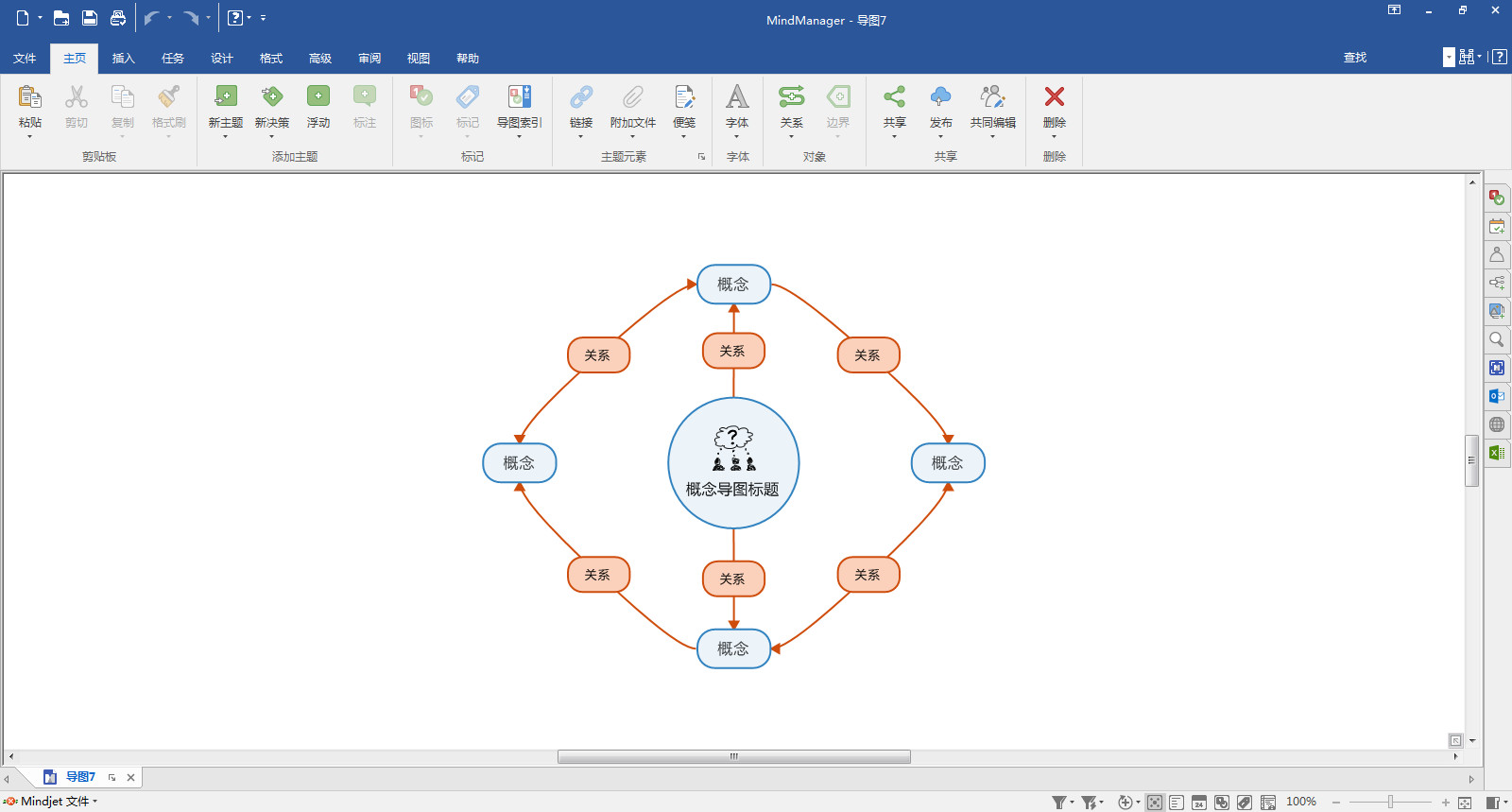Toggle schedule calendar view in the status bar
Viewport: 1512px width, 812px height.
[x=1199, y=803]
